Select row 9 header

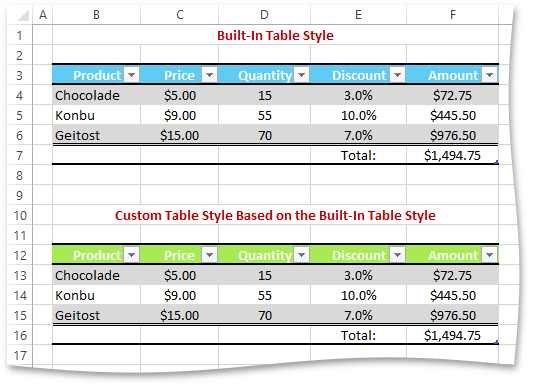(20, 196)
